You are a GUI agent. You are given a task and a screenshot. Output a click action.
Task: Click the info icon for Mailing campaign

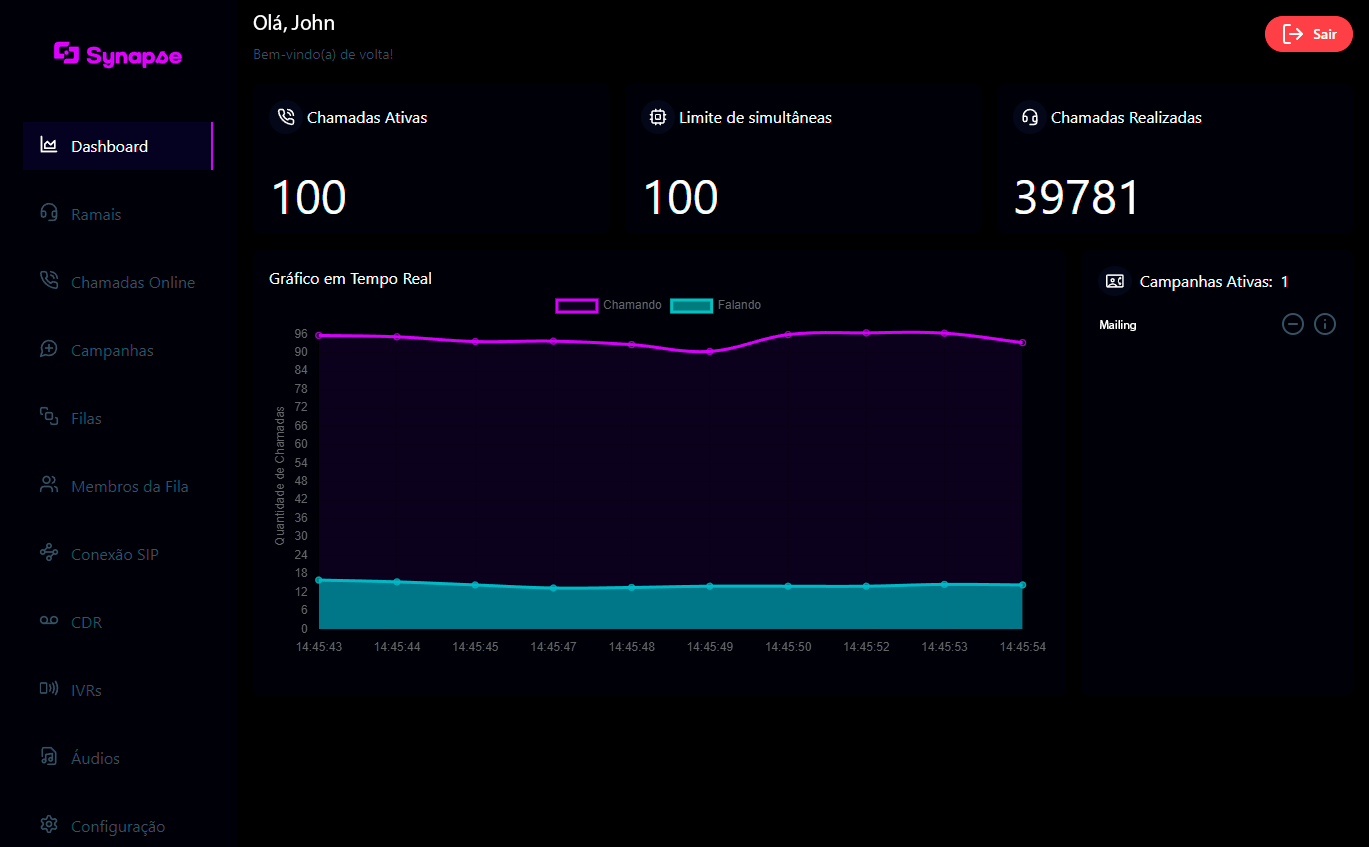1324,324
